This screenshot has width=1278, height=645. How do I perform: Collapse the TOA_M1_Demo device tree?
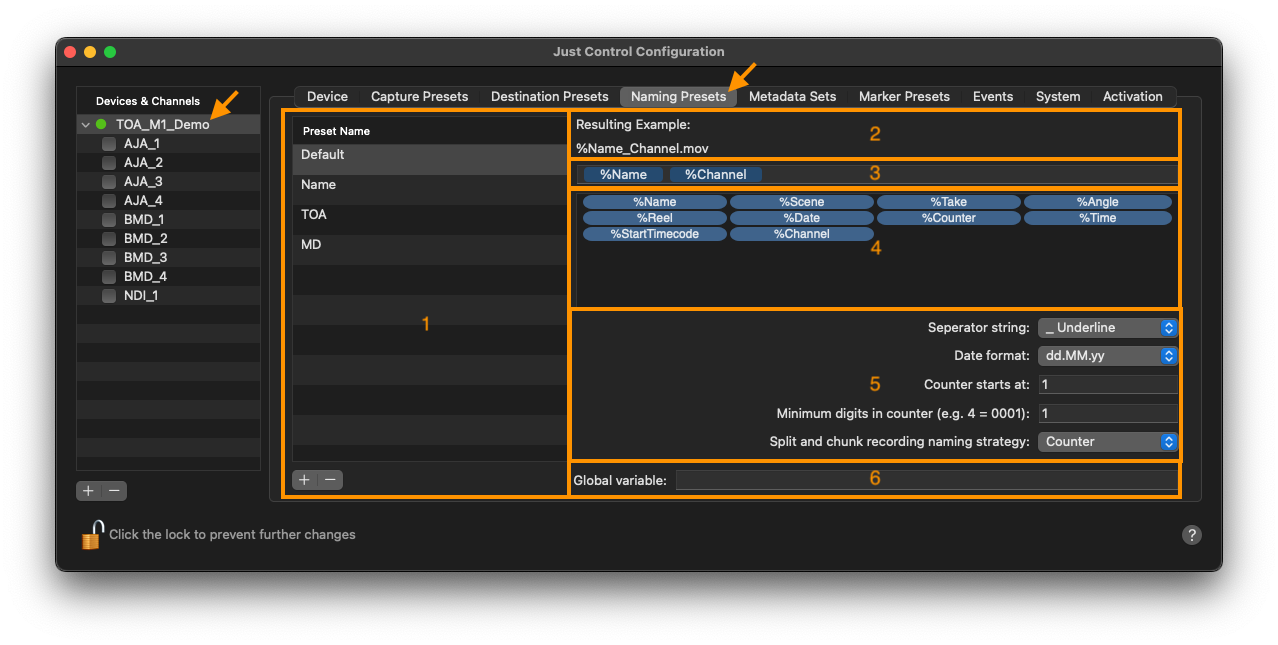click(x=86, y=125)
